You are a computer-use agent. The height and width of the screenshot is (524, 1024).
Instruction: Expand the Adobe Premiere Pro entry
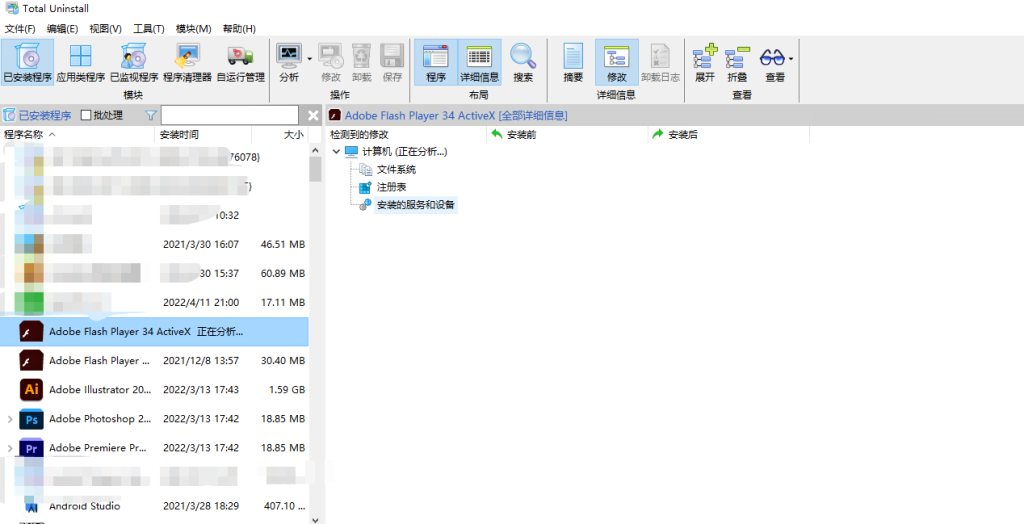click(x=10, y=448)
